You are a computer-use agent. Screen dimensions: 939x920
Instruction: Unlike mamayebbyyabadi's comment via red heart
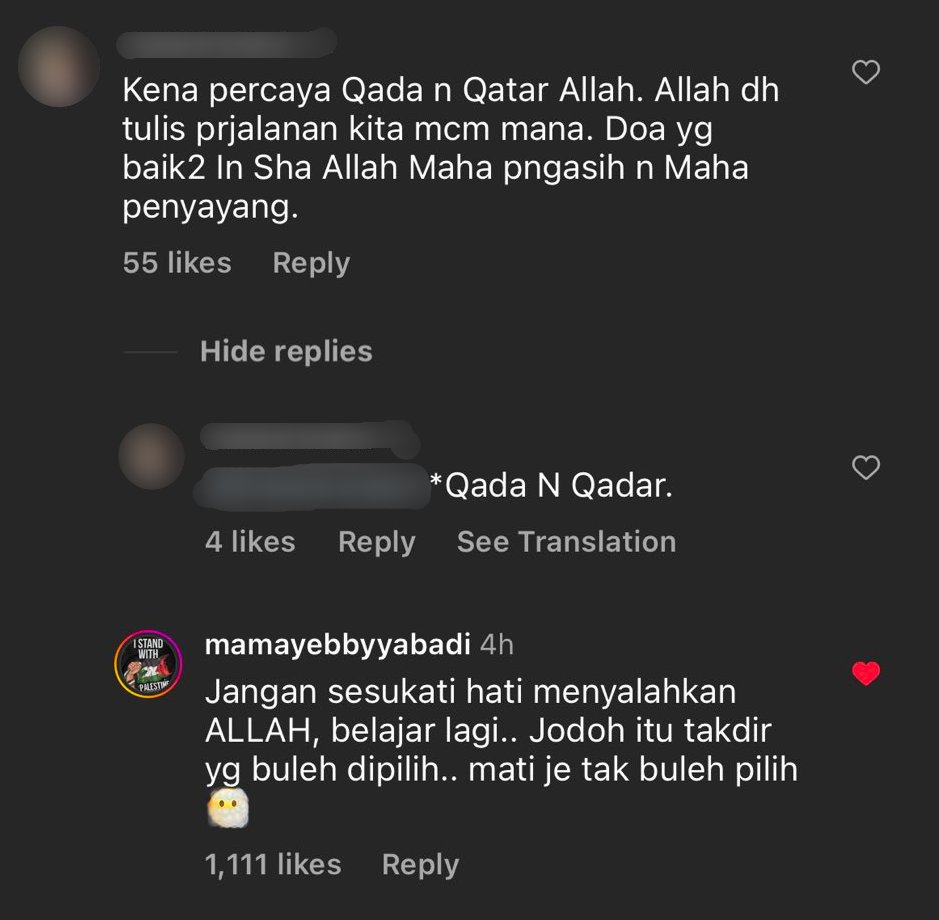pos(865,673)
